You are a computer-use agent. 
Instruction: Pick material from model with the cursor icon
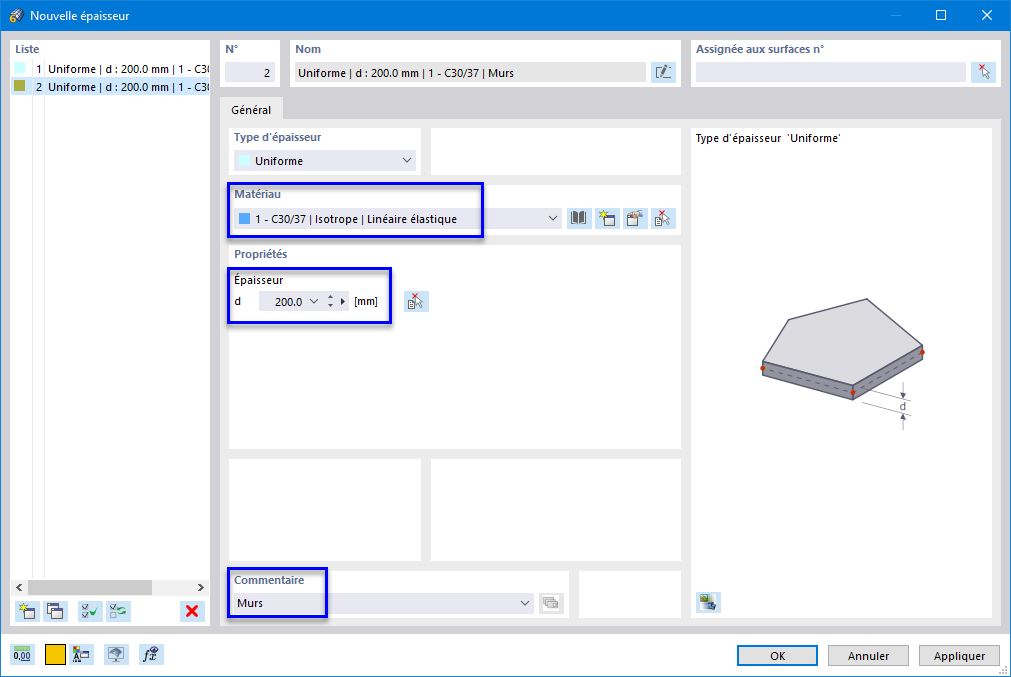pyautogui.click(x=662, y=219)
